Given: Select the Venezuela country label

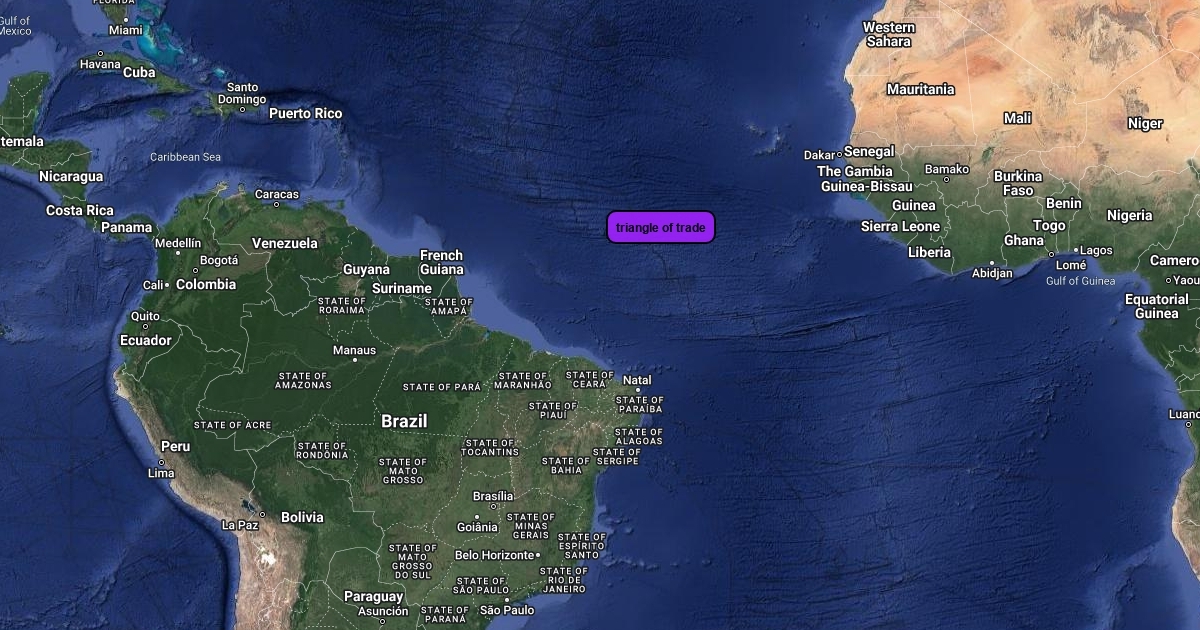Looking at the screenshot, I should tap(285, 243).
